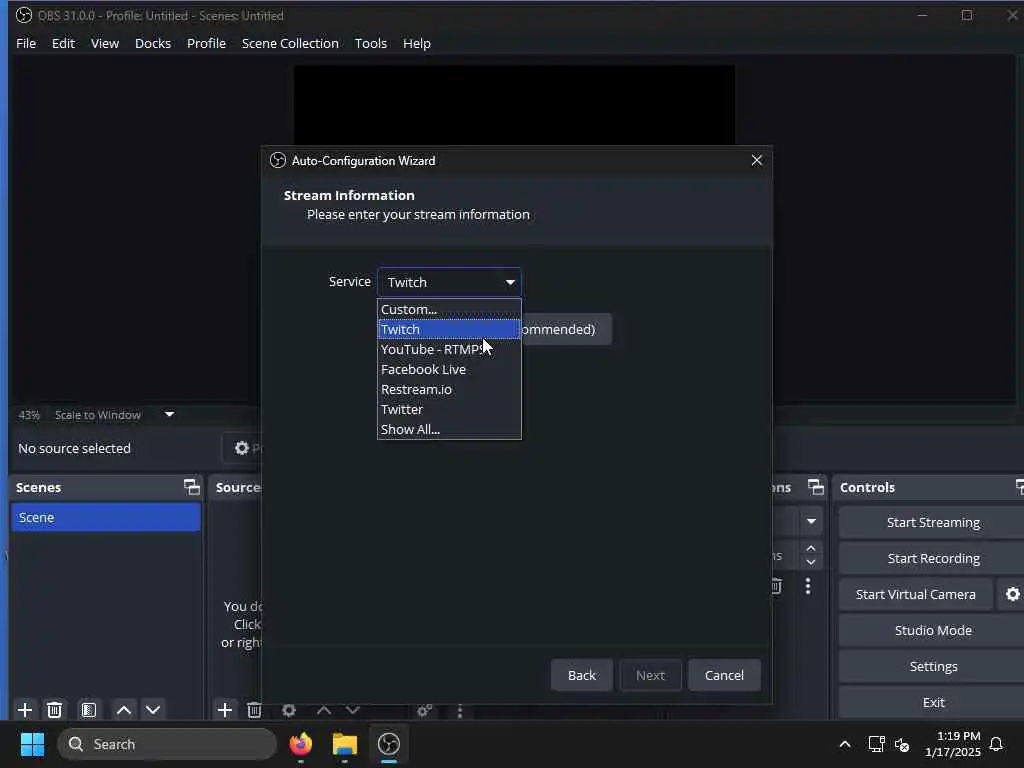Open the clock showing 1:19 PM
1024x768 pixels.
(952, 744)
